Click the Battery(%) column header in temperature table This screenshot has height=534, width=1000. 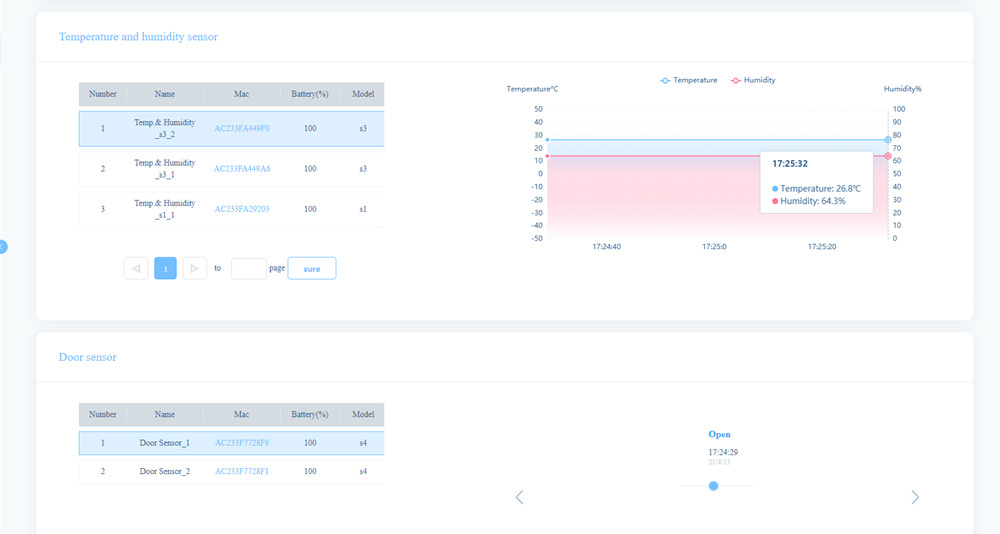point(310,94)
